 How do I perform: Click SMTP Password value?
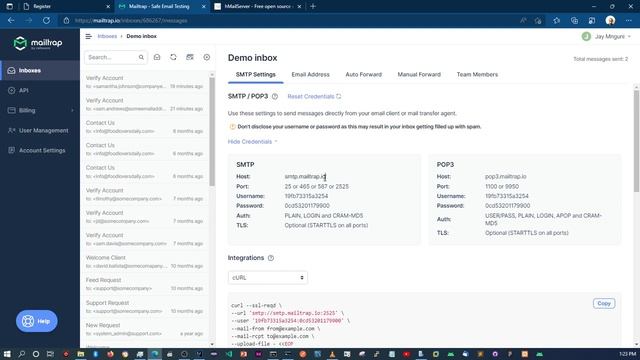[x=307, y=206]
